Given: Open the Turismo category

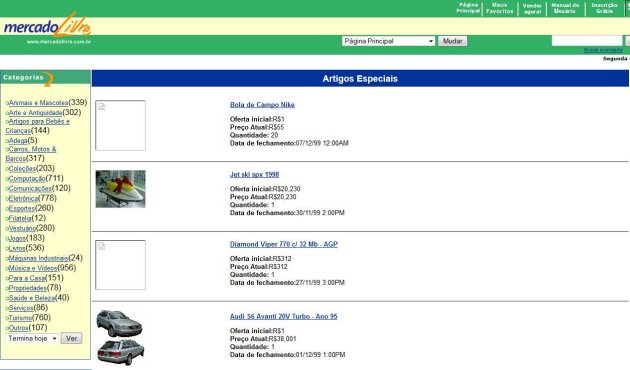Looking at the screenshot, I should (x=20, y=318).
